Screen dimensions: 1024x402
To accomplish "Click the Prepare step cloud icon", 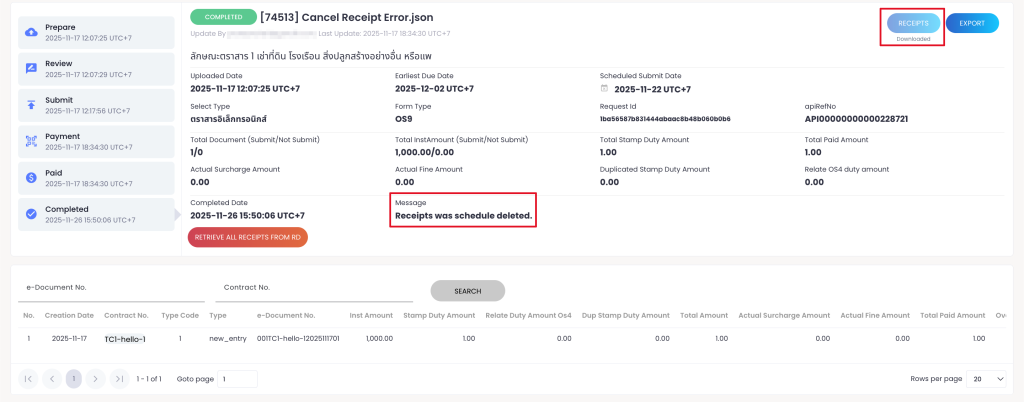I will 31,32.
